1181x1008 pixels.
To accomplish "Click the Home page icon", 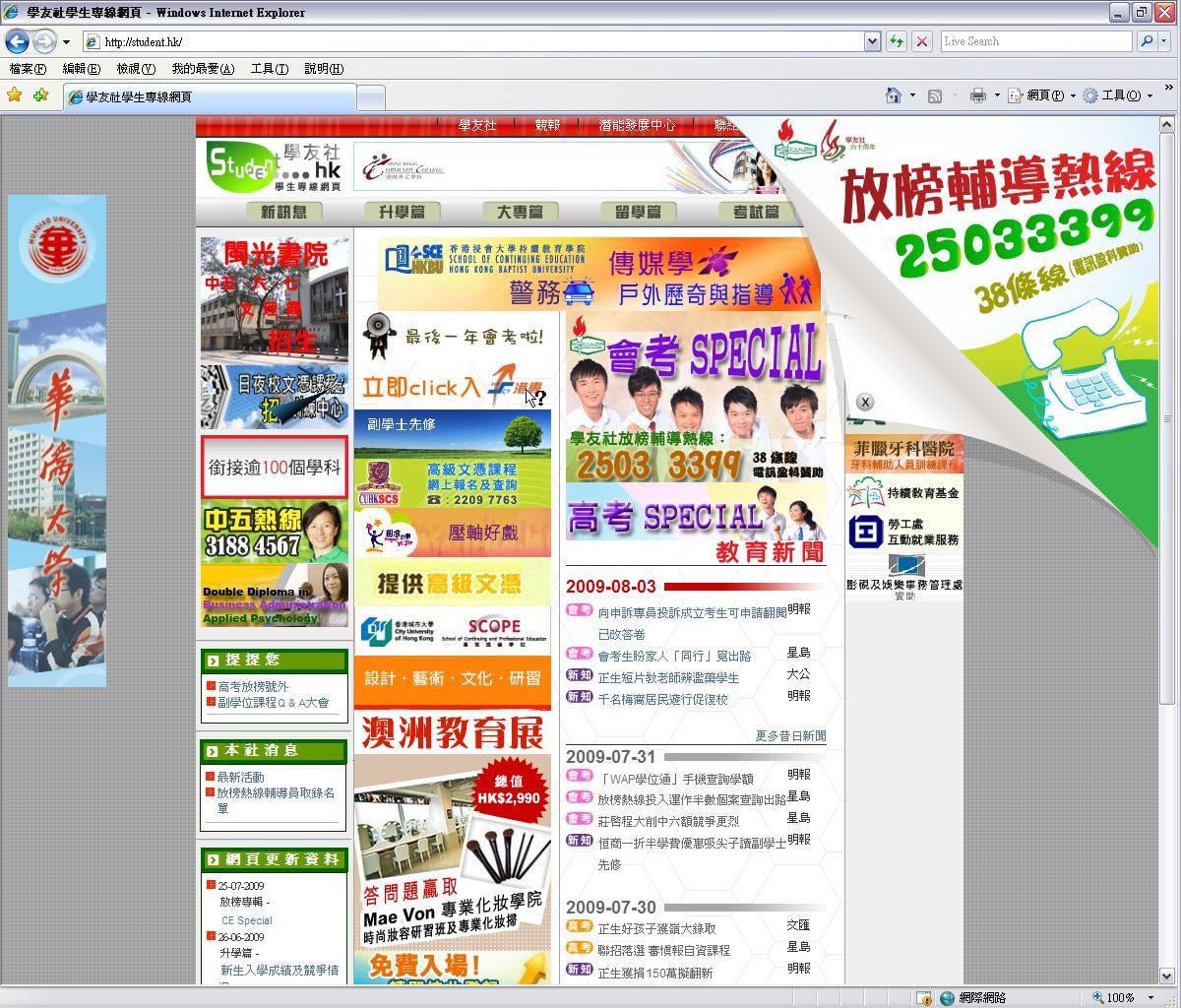I will (x=893, y=95).
